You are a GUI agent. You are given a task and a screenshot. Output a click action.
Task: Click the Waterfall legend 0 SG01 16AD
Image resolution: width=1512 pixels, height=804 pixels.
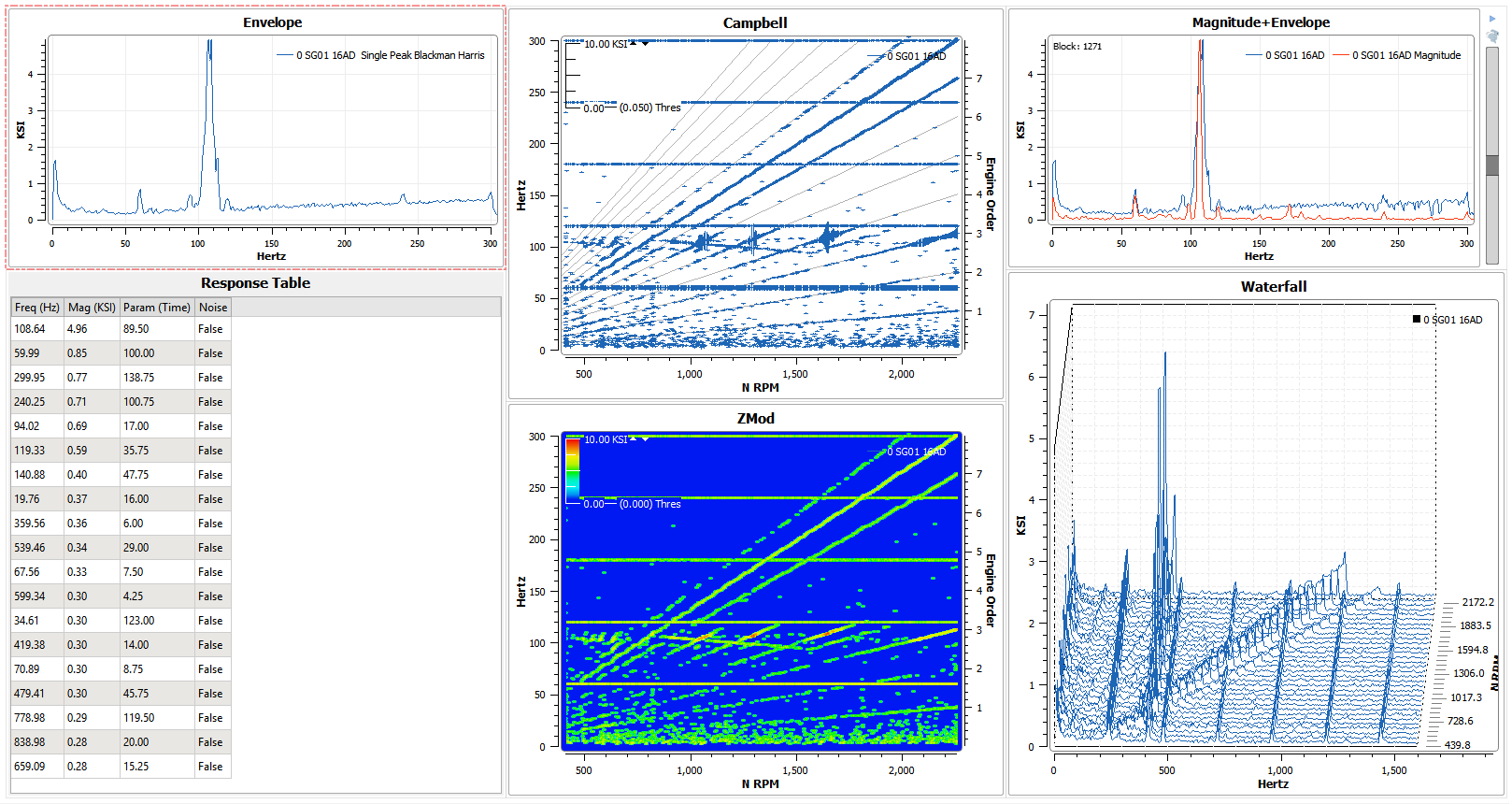pos(1448,320)
